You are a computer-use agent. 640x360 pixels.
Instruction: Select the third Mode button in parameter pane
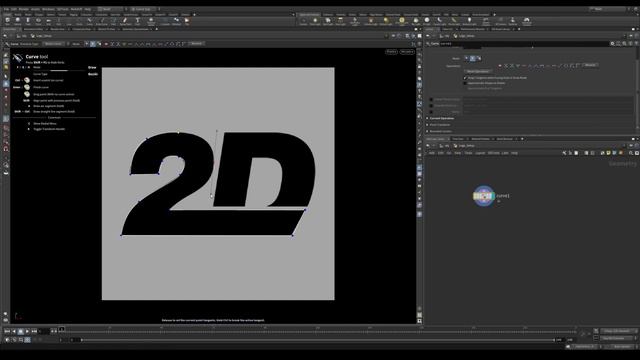pos(479,58)
